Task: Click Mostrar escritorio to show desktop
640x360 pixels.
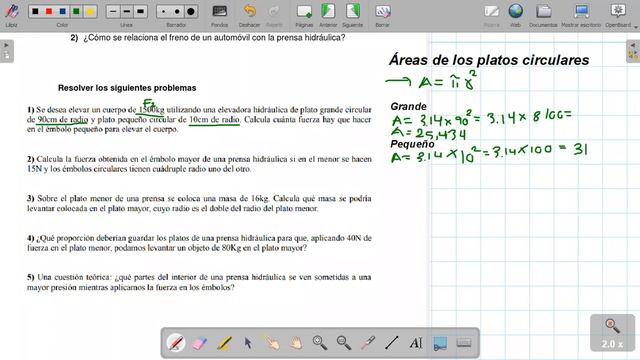Action: [x=581, y=11]
